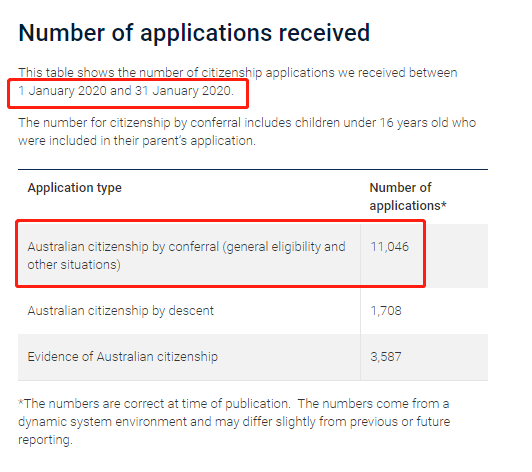Click the 1,708 applications value
This screenshot has width=532, height=472.
tap(386, 311)
